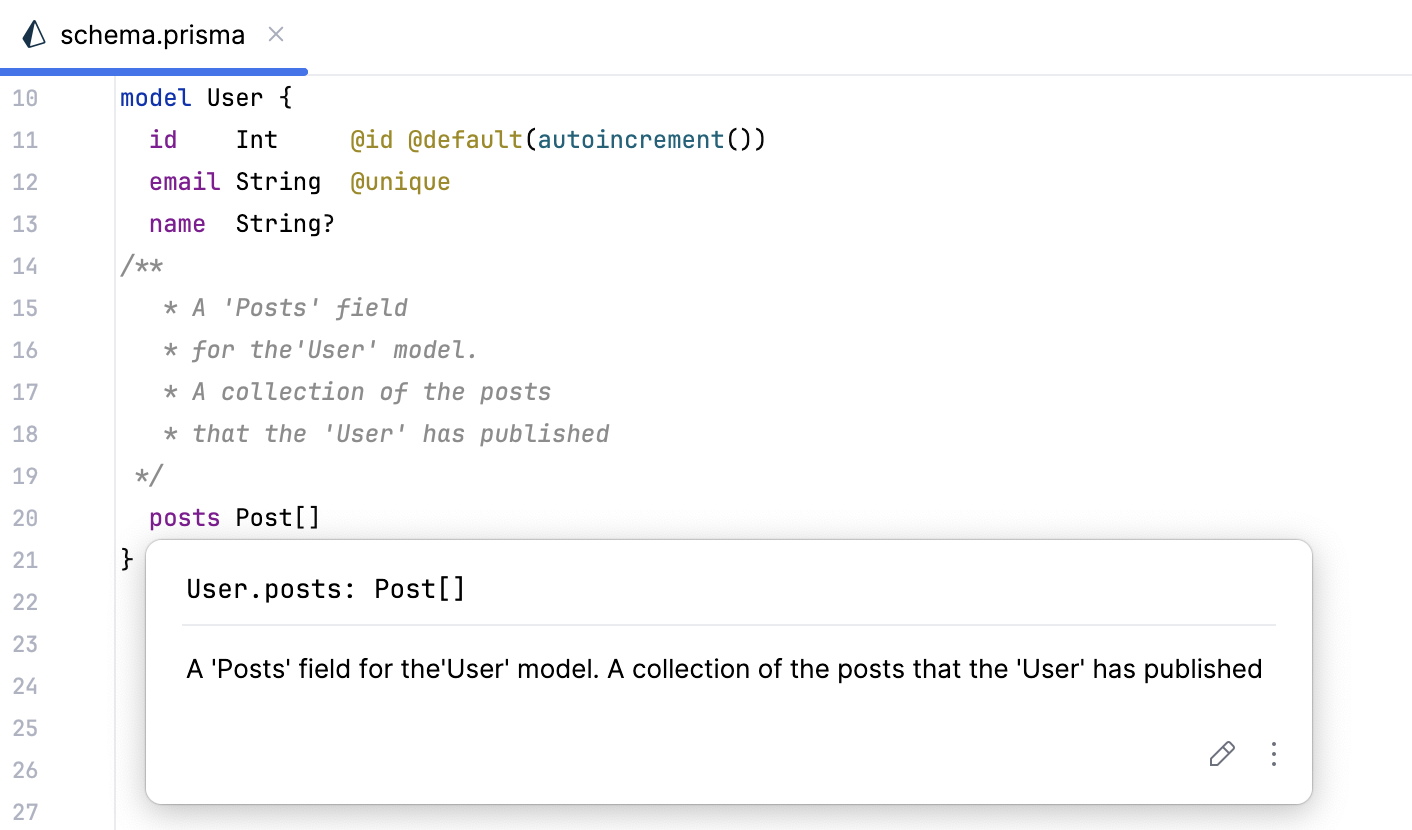Viewport: 1412px width, 830px height.
Task: Click the @unique attribute on the email field
Action: [x=400, y=181]
